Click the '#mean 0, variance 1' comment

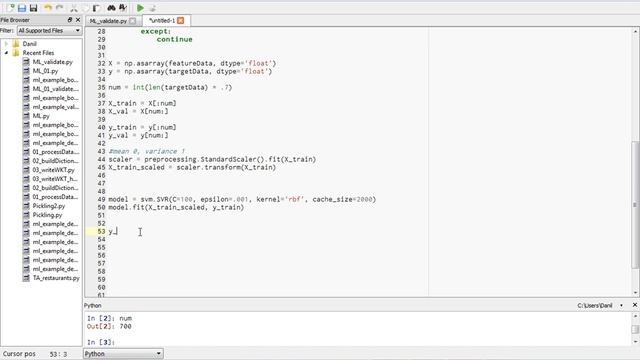(x=147, y=151)
